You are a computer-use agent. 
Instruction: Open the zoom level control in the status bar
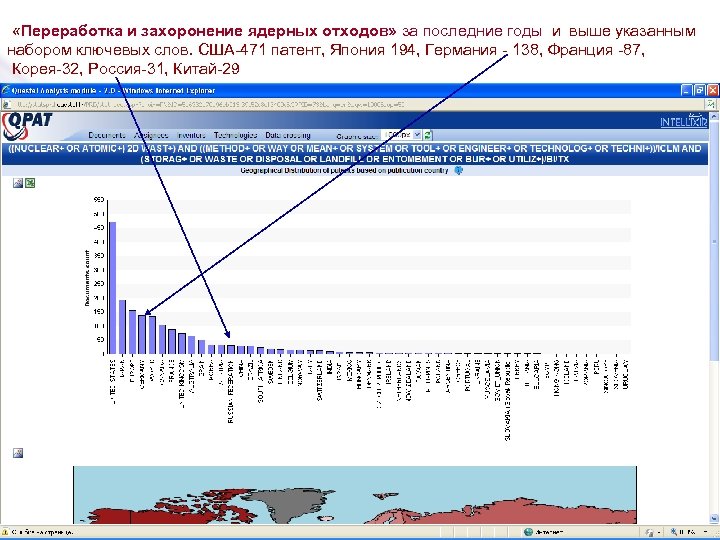pos(689,532)
